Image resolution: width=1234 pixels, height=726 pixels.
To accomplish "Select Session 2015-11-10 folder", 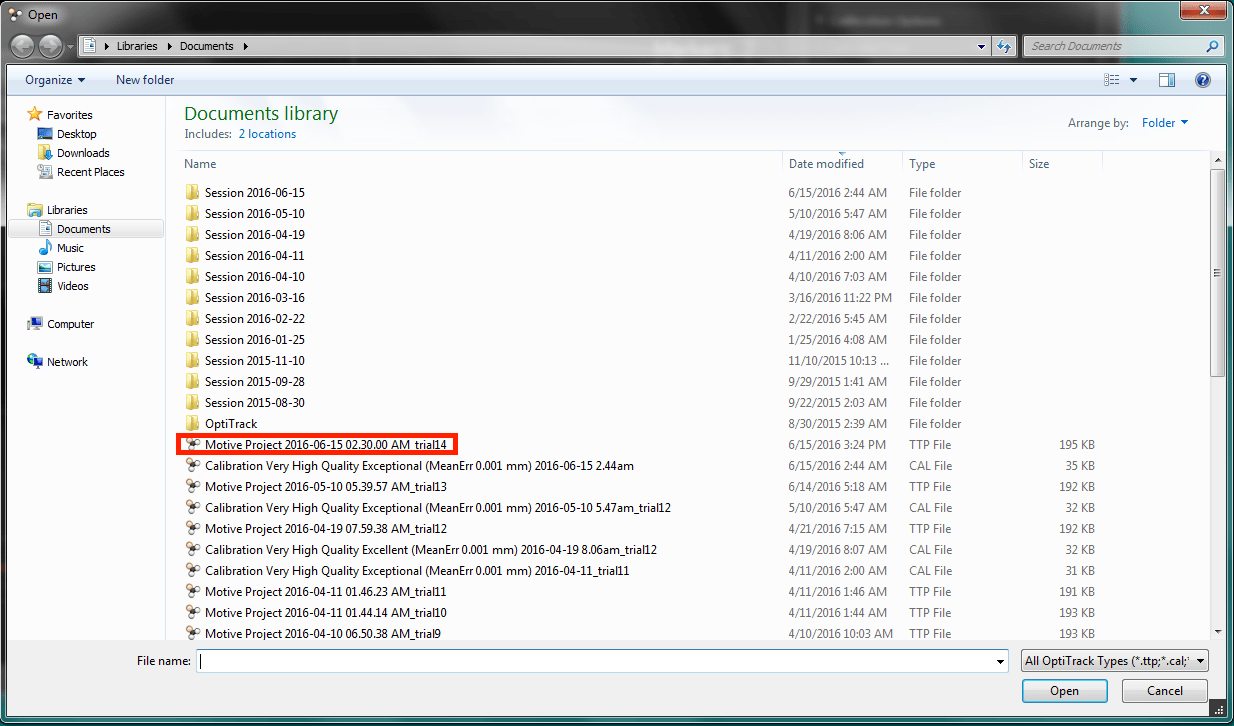I will pyautogui.click(x=255, y=360).
